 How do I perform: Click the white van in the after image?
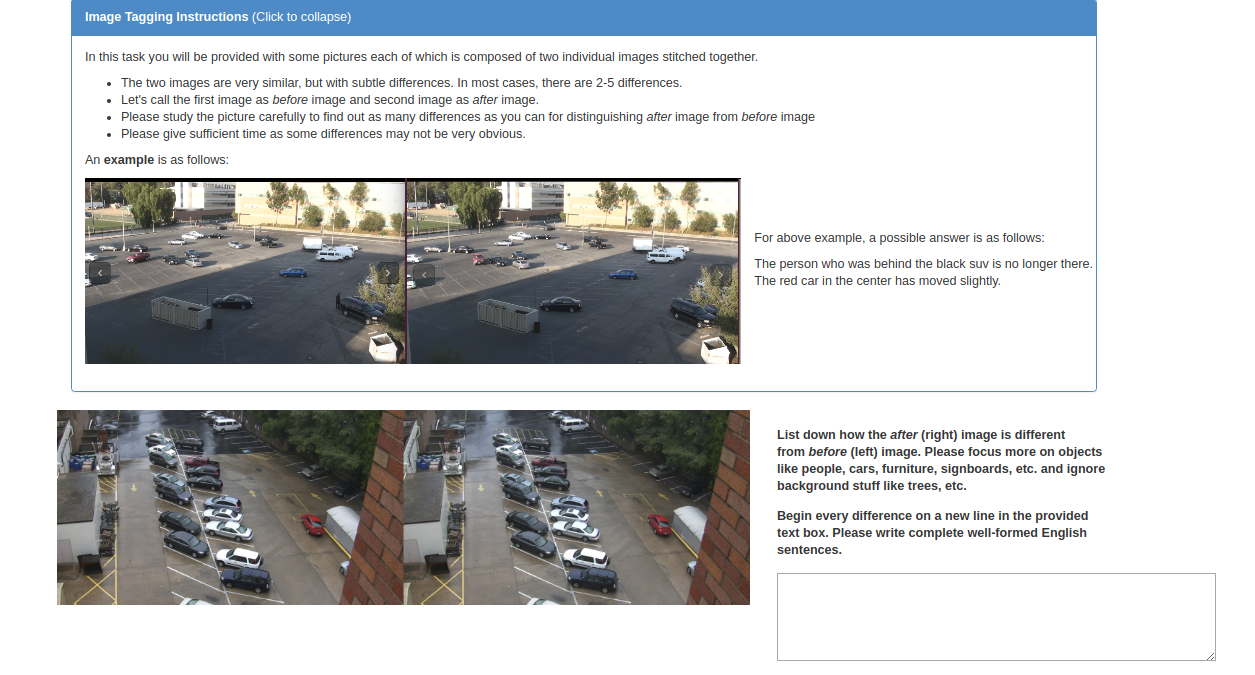(x=573, y=423)
